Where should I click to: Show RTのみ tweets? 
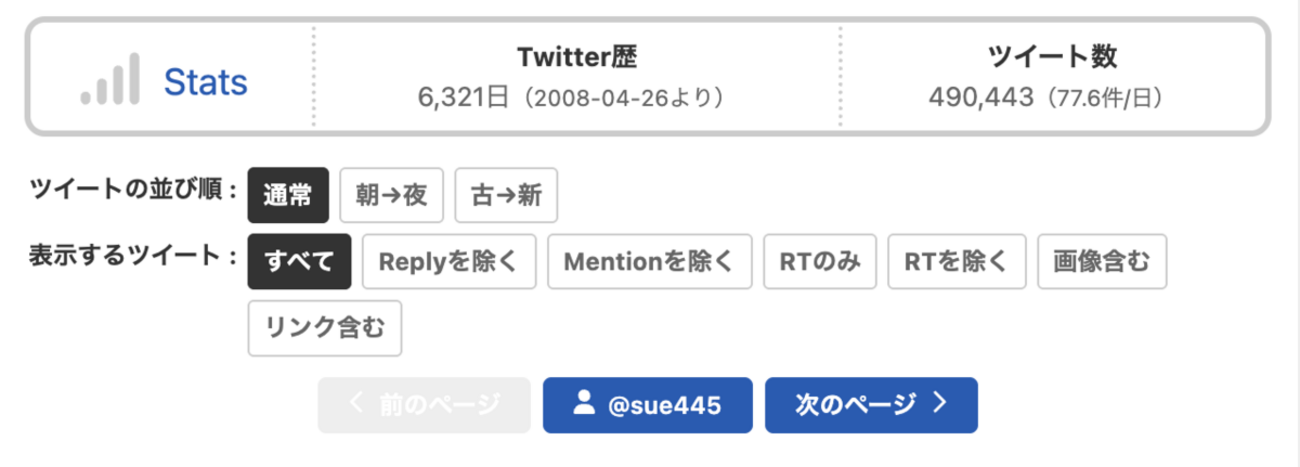pyautogui.click(x=820, y=261)
